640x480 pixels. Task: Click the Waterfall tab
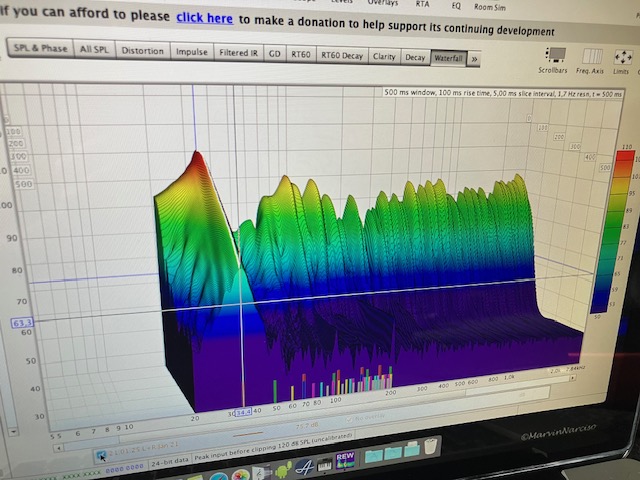click(448, 59)
